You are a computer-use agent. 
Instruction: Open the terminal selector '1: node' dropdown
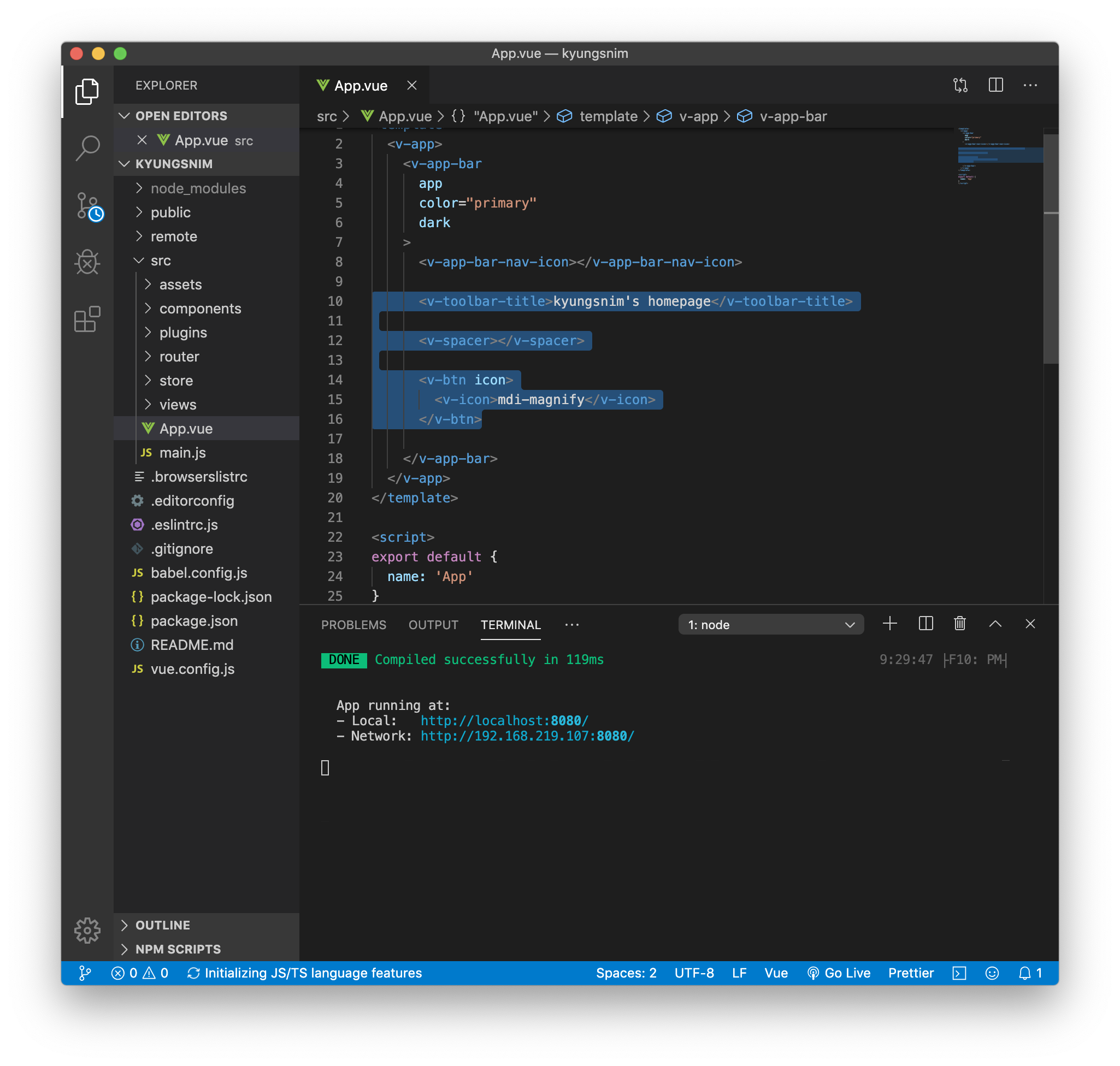pyautogui.click(x=770, y=625)
